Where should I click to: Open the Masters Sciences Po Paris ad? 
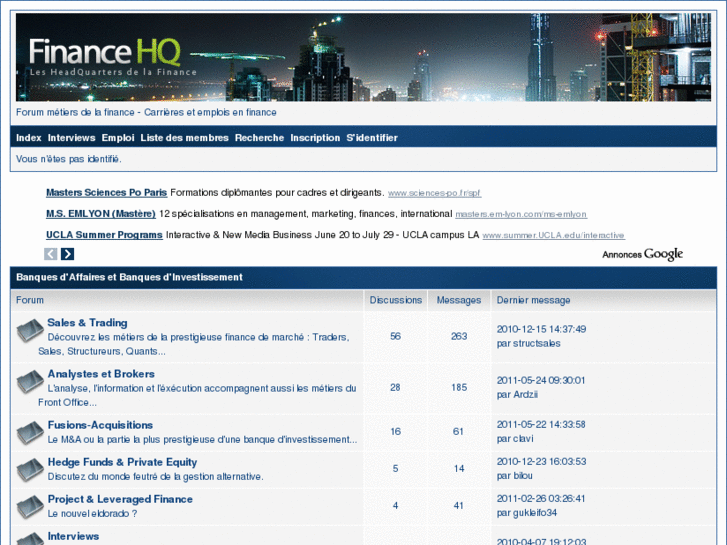click(x=107, y=192)
